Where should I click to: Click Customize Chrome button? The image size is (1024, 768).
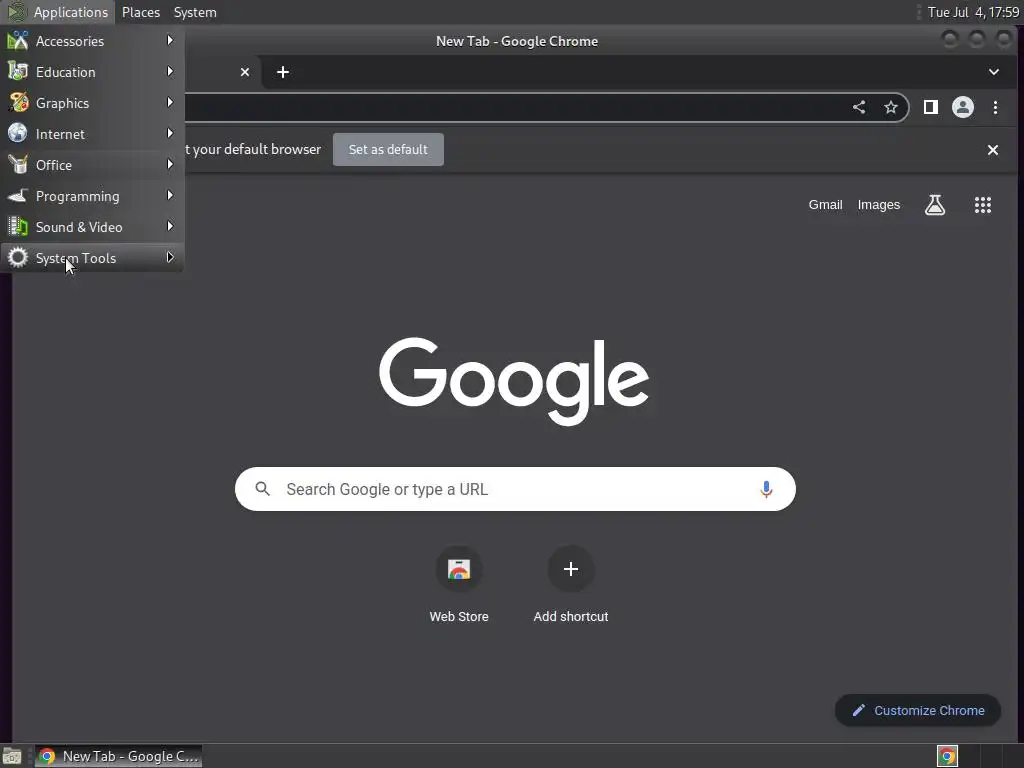coord(918,710)
